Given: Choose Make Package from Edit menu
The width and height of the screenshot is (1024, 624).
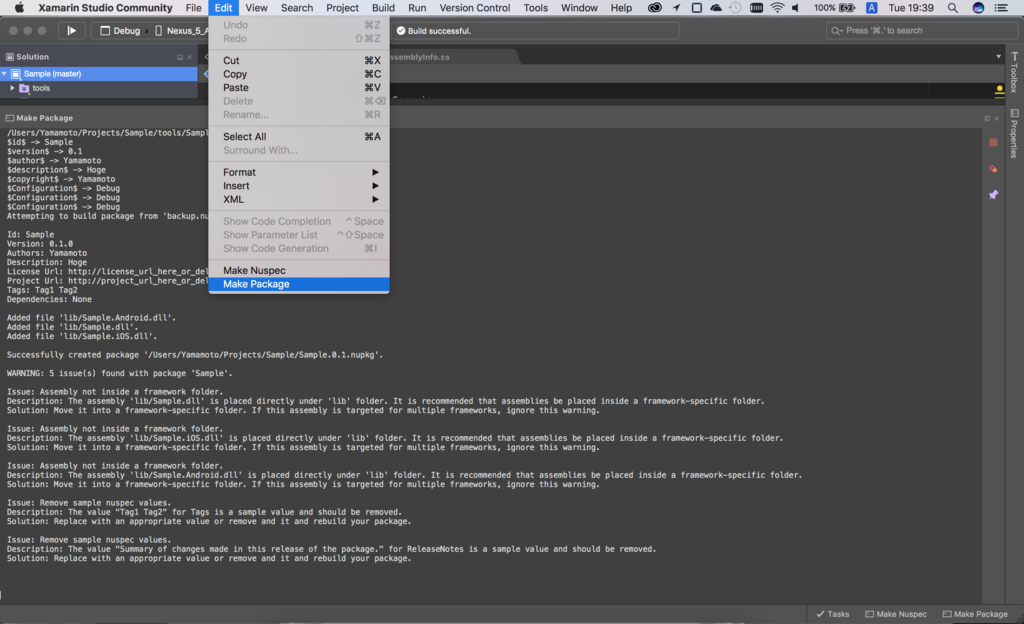Looking at the screenshot, I should pos(299,284).
